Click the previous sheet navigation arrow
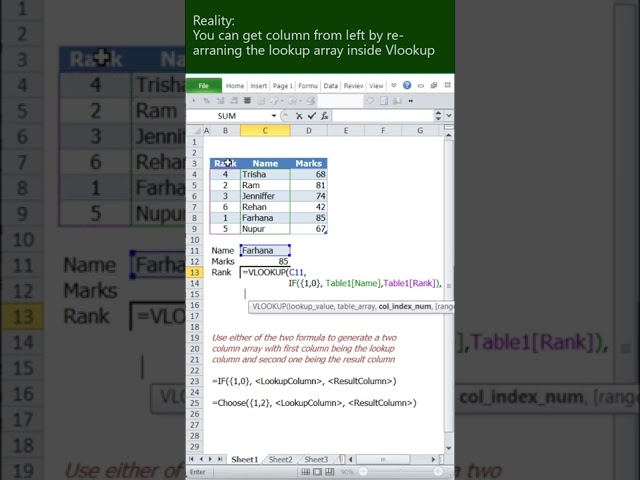The width and height of the screenshot is (640, 480). (201, 459)
